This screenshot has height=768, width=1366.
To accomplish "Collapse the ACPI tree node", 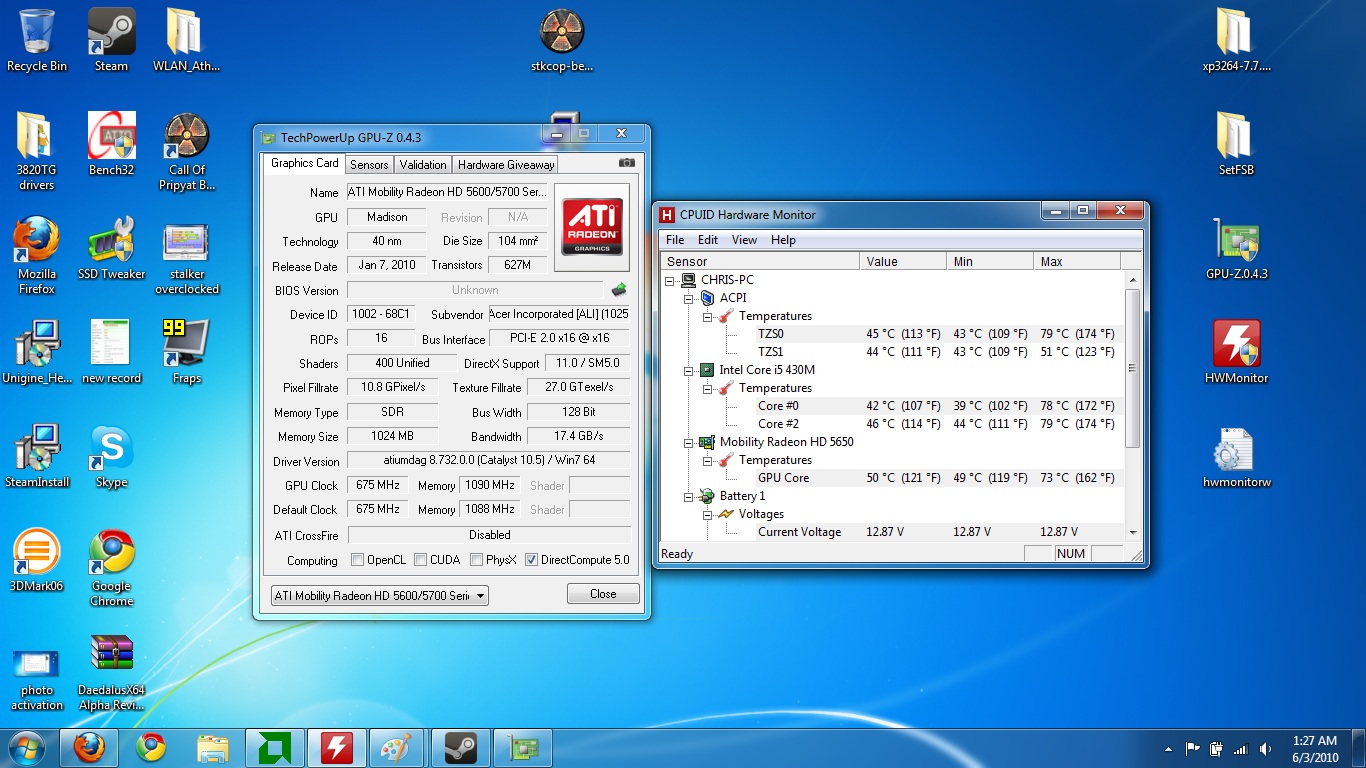I will (689, 298).
